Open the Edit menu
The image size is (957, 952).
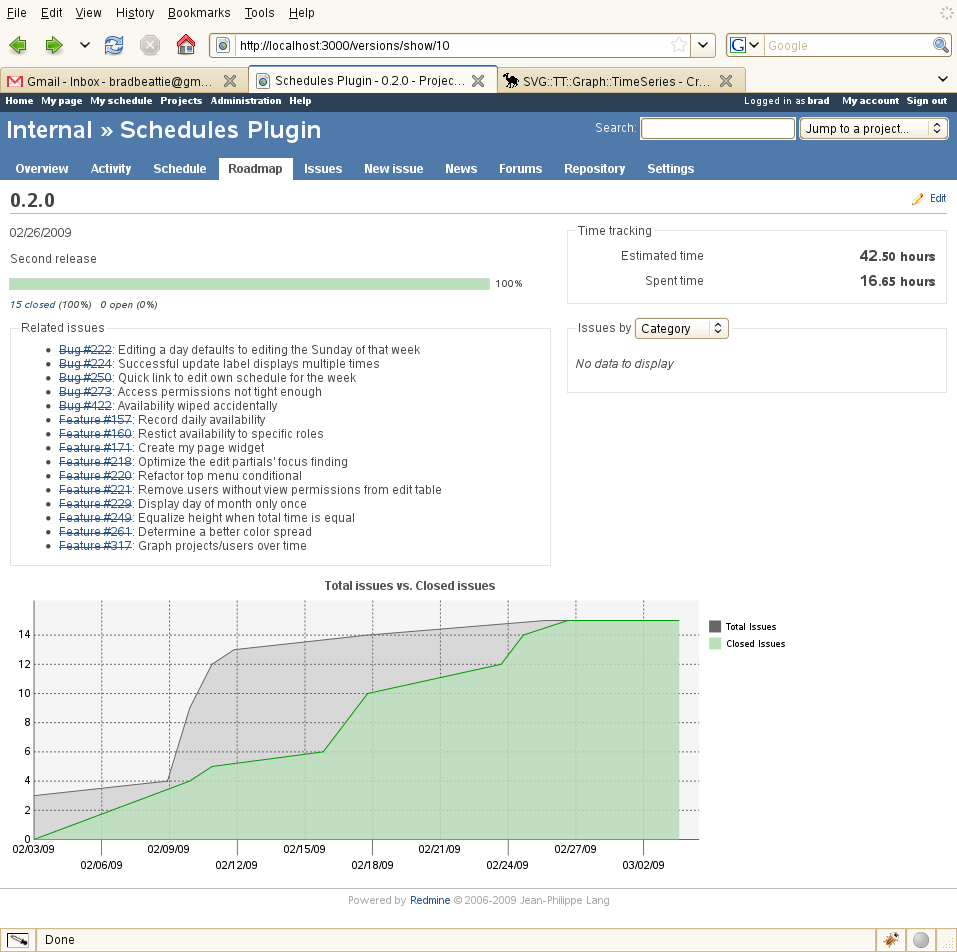[51, 13]
